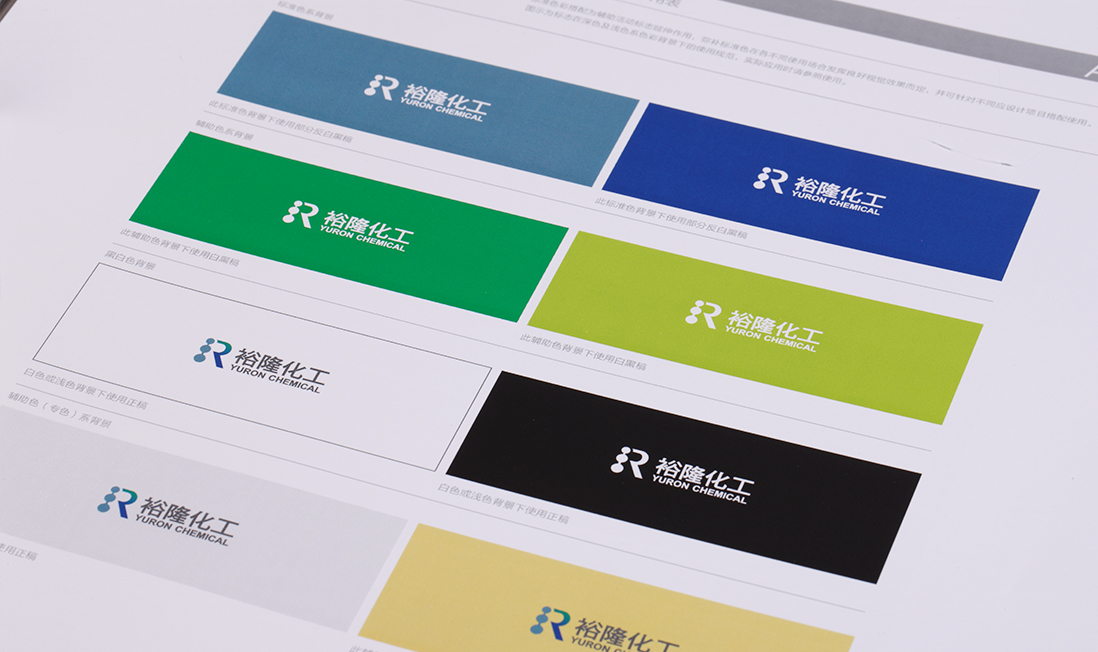Select the white R emblem on the green panel
1098x652 pixels.
(300, 213)
